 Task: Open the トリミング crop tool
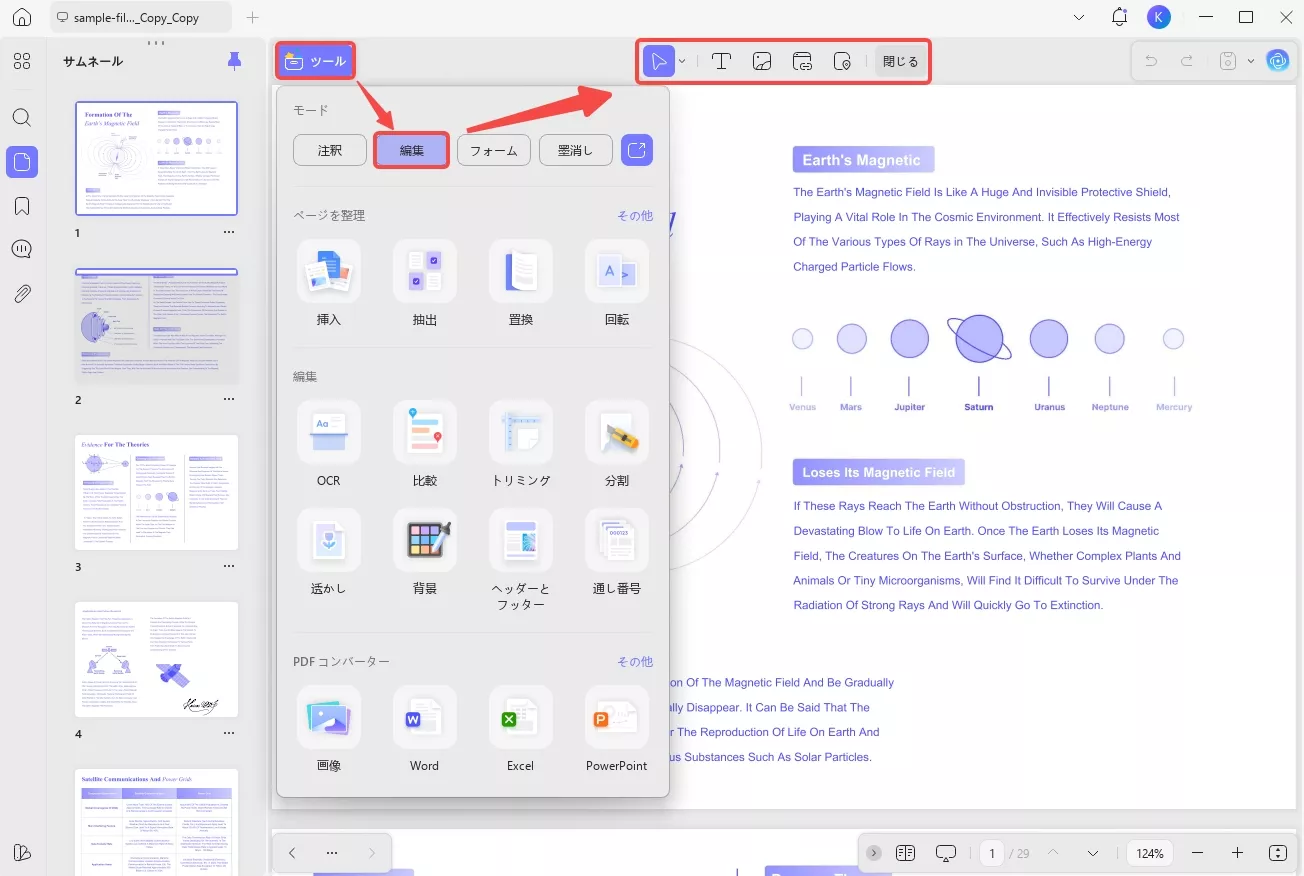point(520,443)
